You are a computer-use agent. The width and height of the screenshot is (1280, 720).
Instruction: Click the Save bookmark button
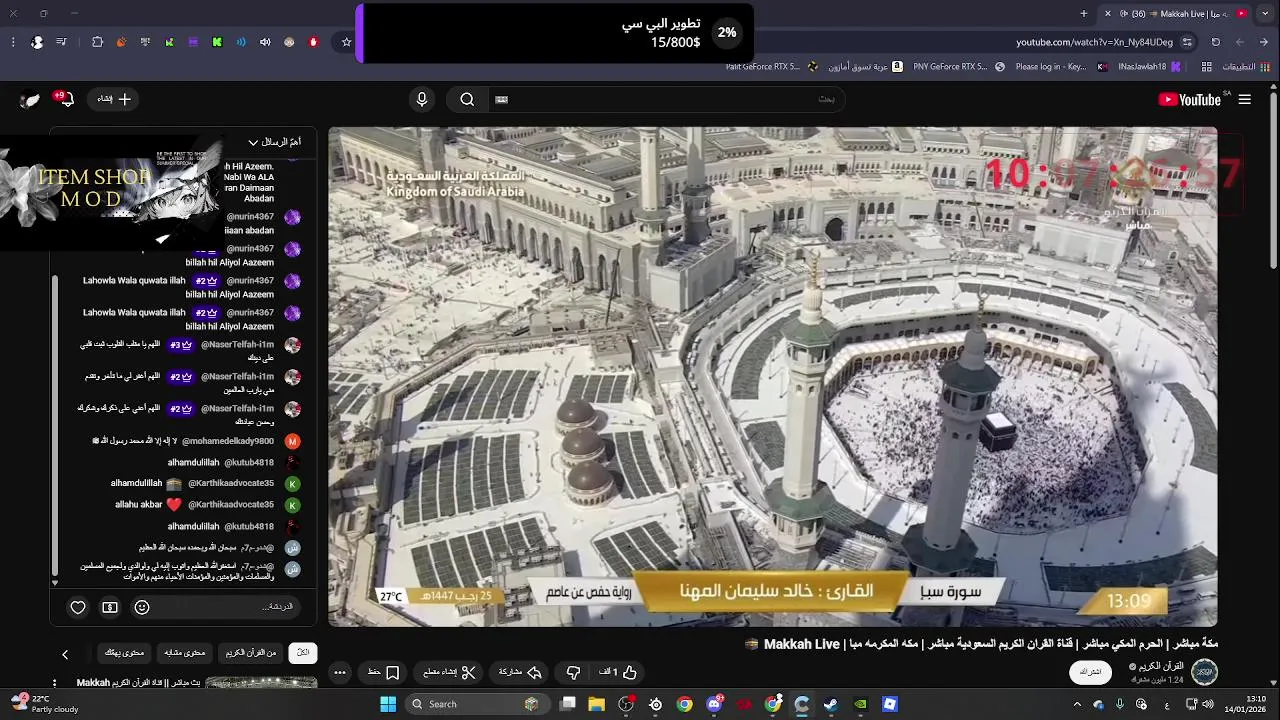(x=384, y=672)
